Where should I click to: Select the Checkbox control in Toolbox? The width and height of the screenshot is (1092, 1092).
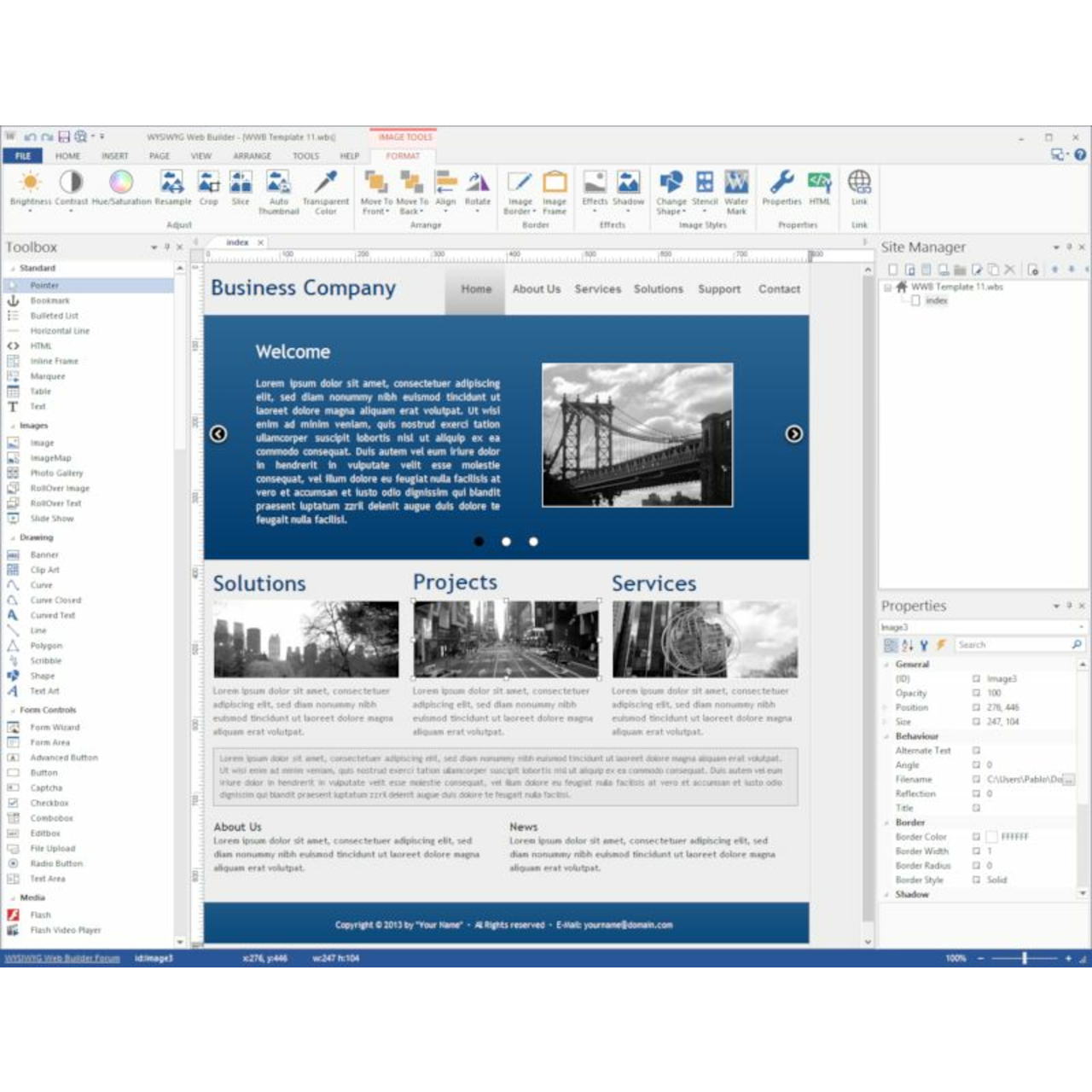(x=49, y=803)
